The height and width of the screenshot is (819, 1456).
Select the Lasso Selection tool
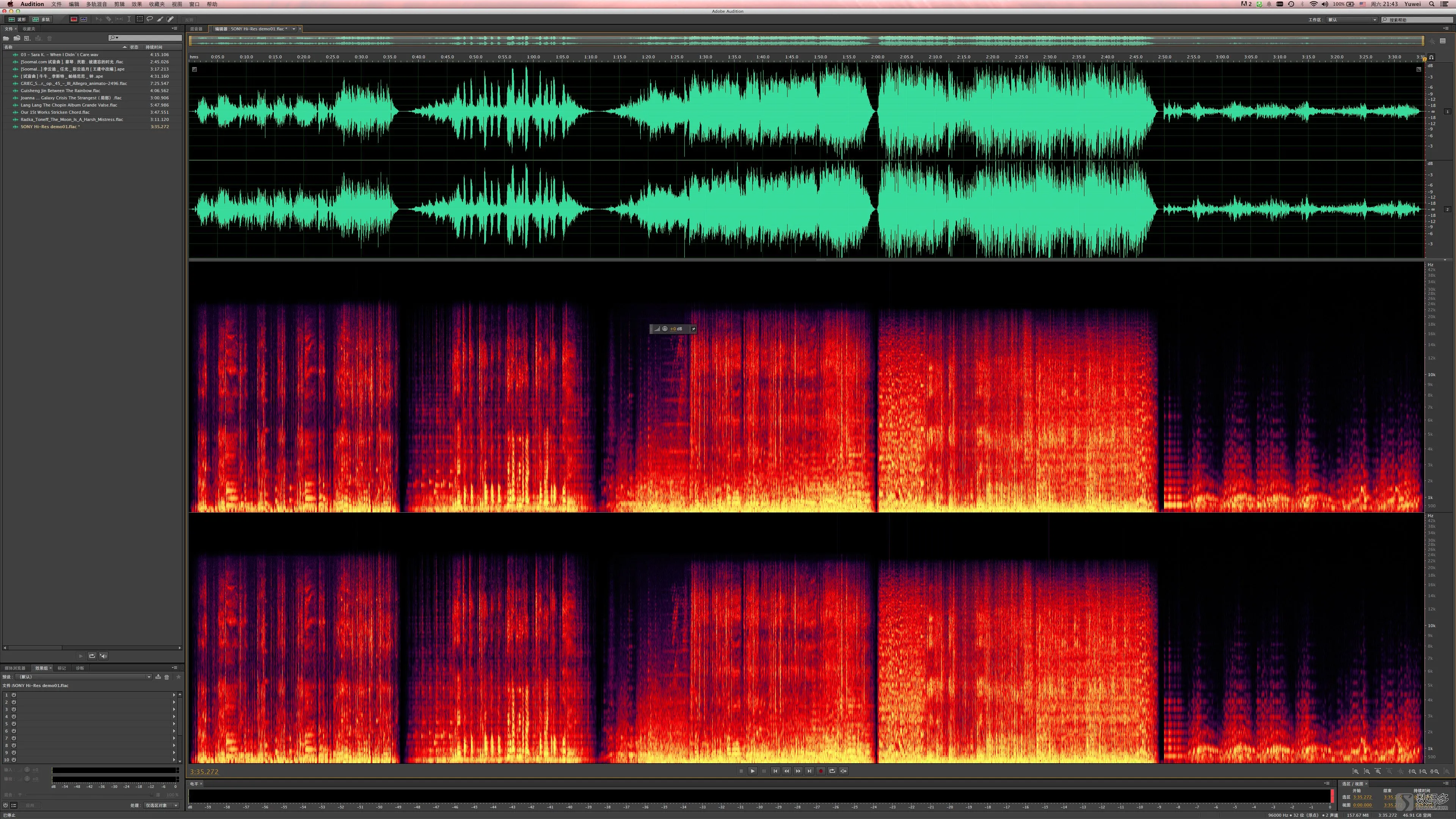[x=150, y=19]
